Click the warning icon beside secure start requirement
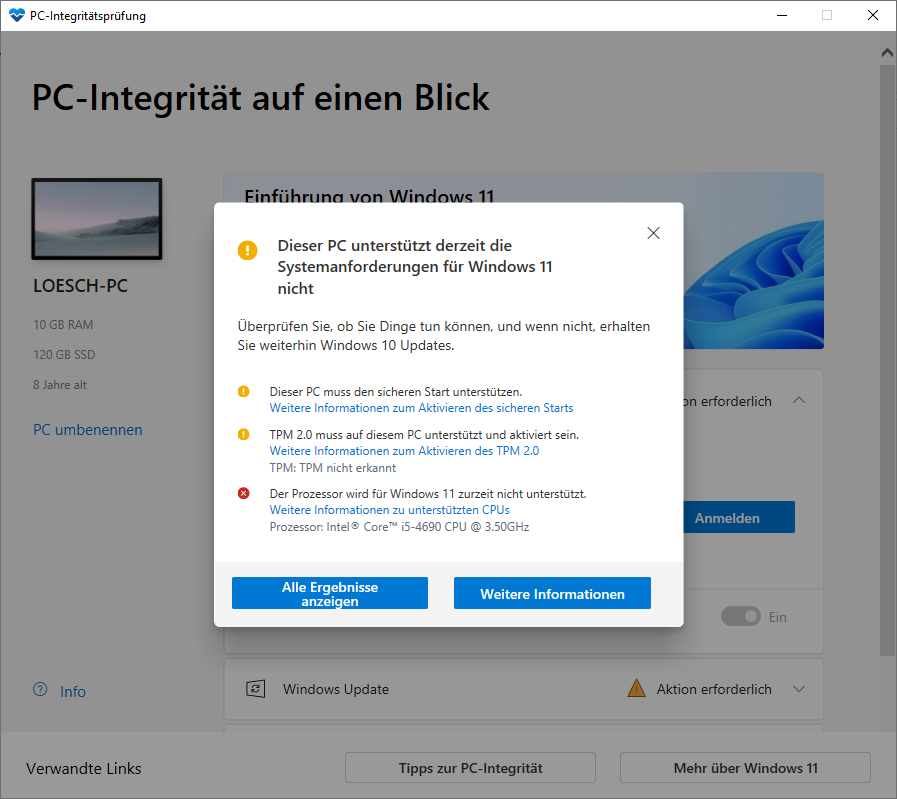 pos(243,392)
